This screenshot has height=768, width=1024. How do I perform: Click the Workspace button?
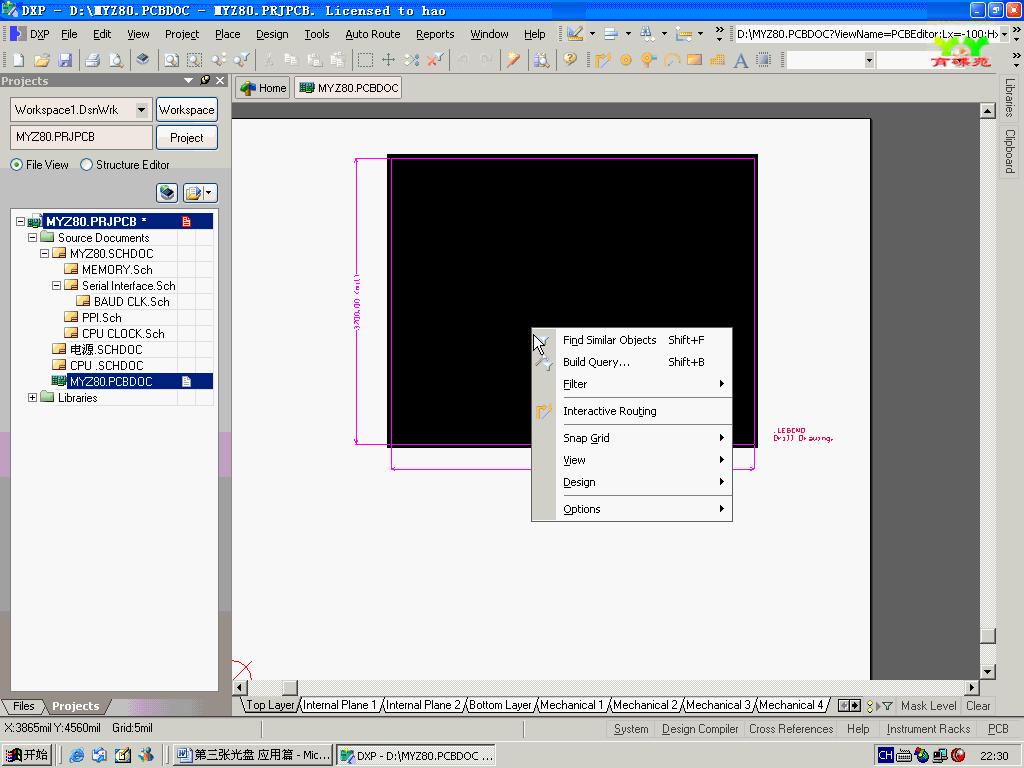(x=187, y=110)
